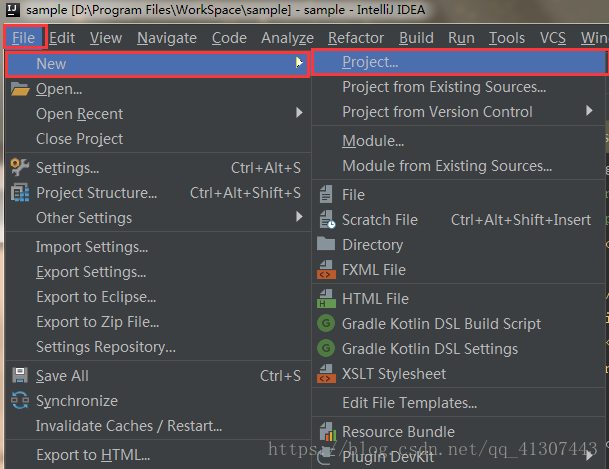Image resolution: width=609 pixels, height=469 pixels.
Task: Open the Refactor menu
Action: pos(356,38)
